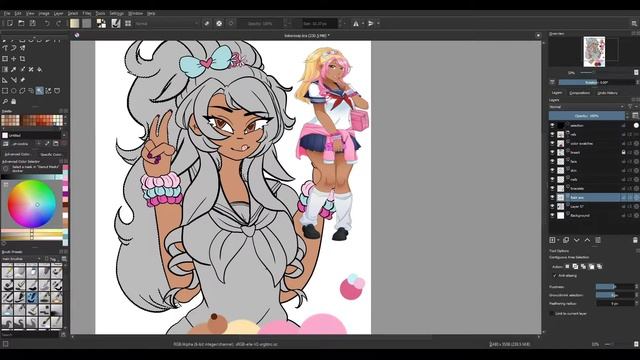Select the highlighted Contiguous Selection tool
The width and height of the screenshot is (640, 360).
[40, 91]
